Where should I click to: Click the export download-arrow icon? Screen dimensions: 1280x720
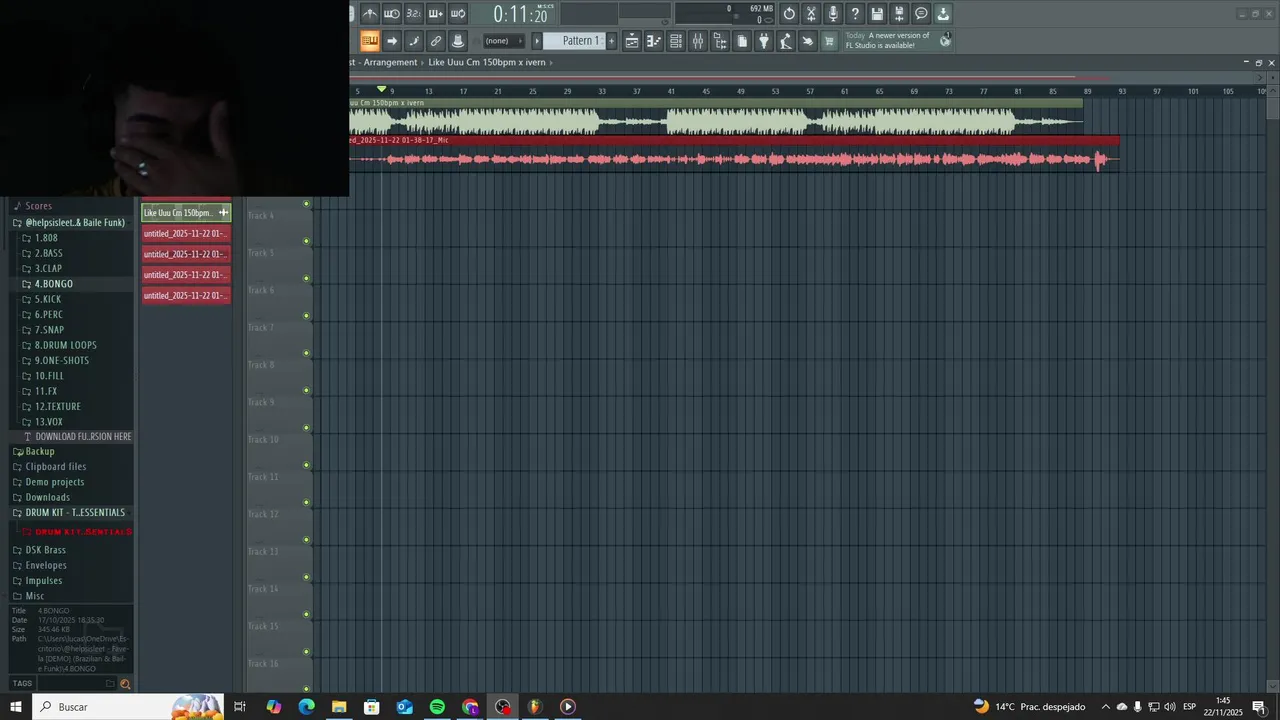[943, 14]
